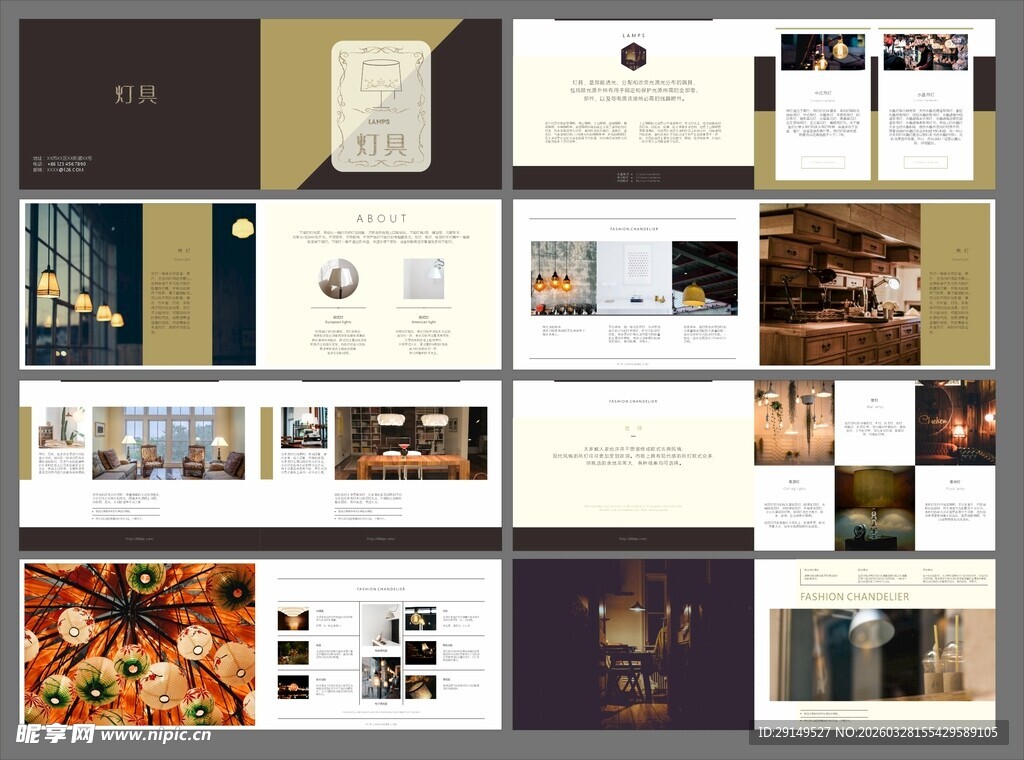Viewport: 1024px width, 760px height.
Task: Click the ABOUT heading
Action: 382,218
